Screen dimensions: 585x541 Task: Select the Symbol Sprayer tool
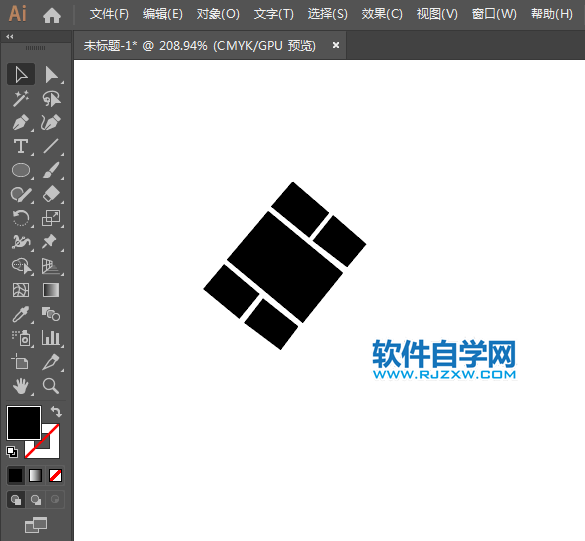(22, 338)
